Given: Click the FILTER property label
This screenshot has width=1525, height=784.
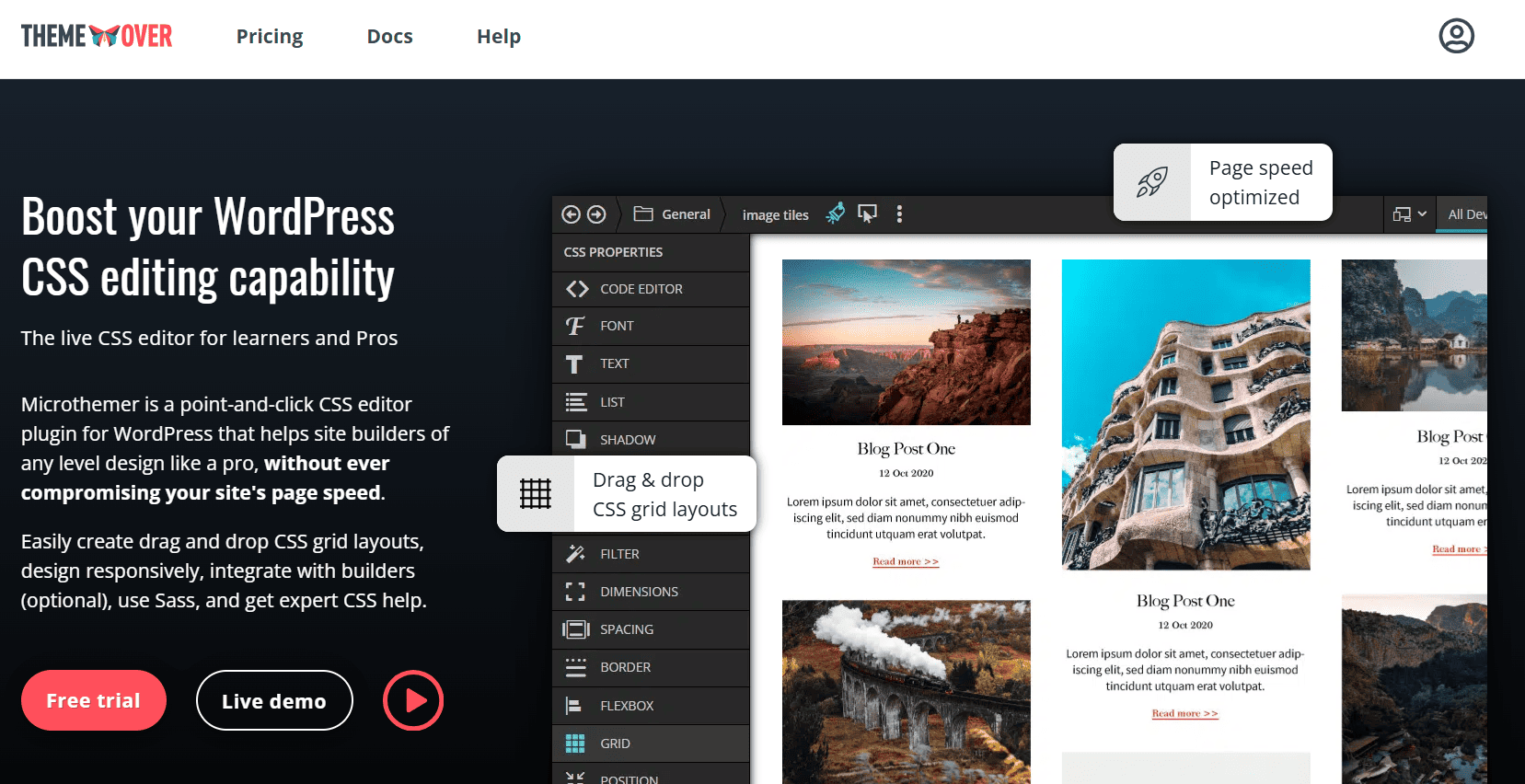Looking at the screenshot, I should coord(619,554).
